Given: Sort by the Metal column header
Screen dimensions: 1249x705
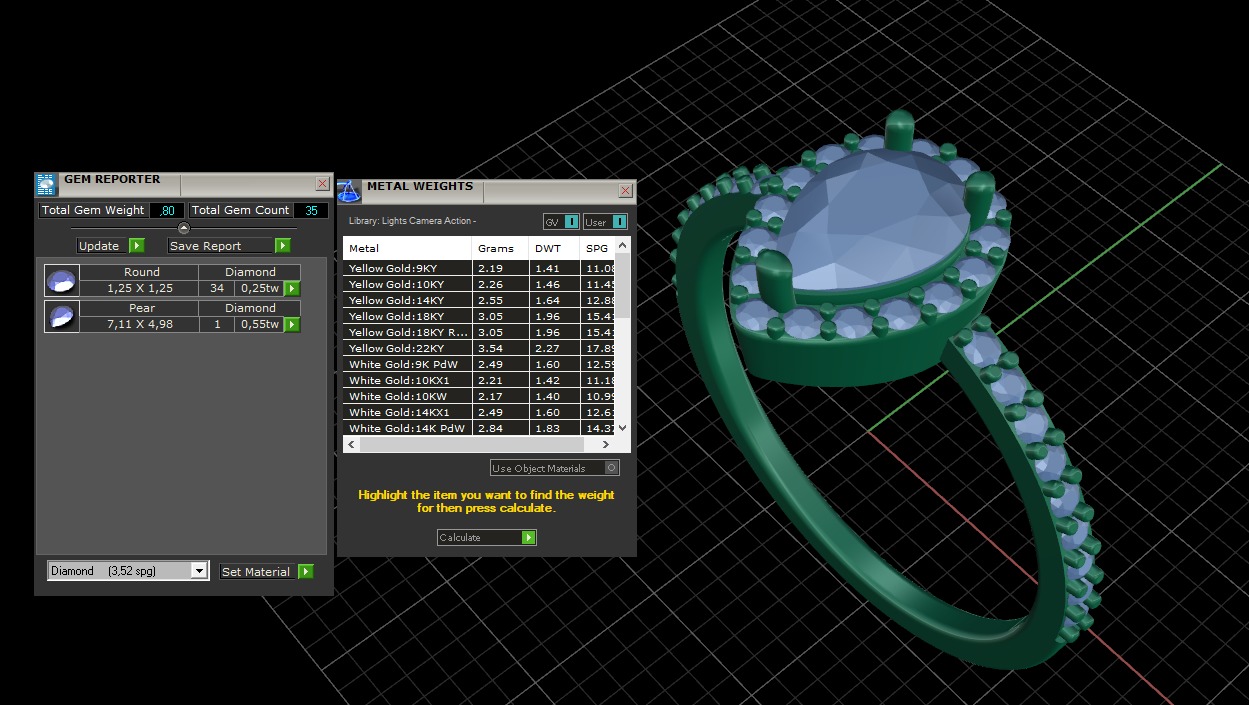Looking at the screenshot, I should click(407, 248).
